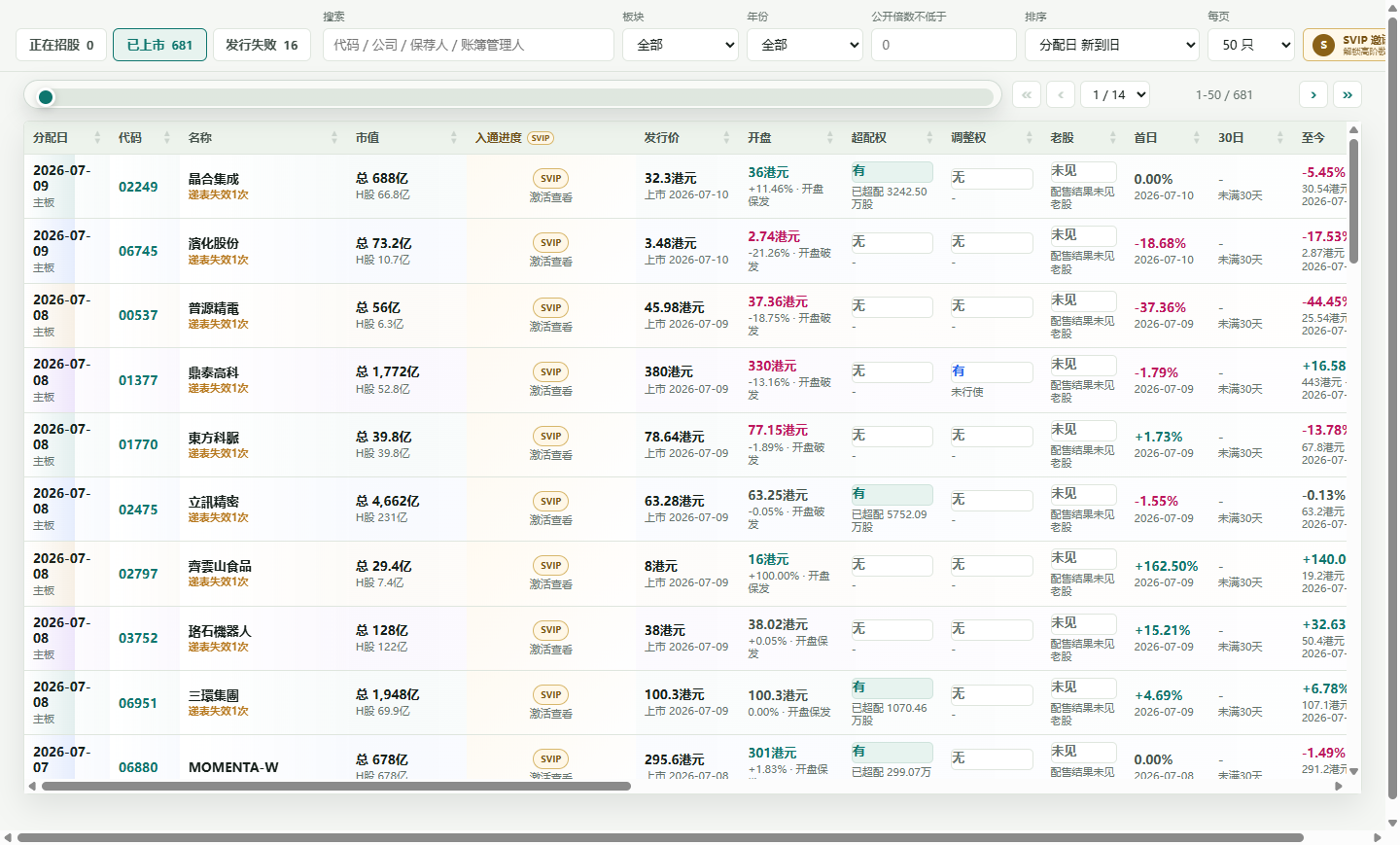Go to first page with double-left arrow
This screenshot has width=1400, height=845.
[1027, 94]
